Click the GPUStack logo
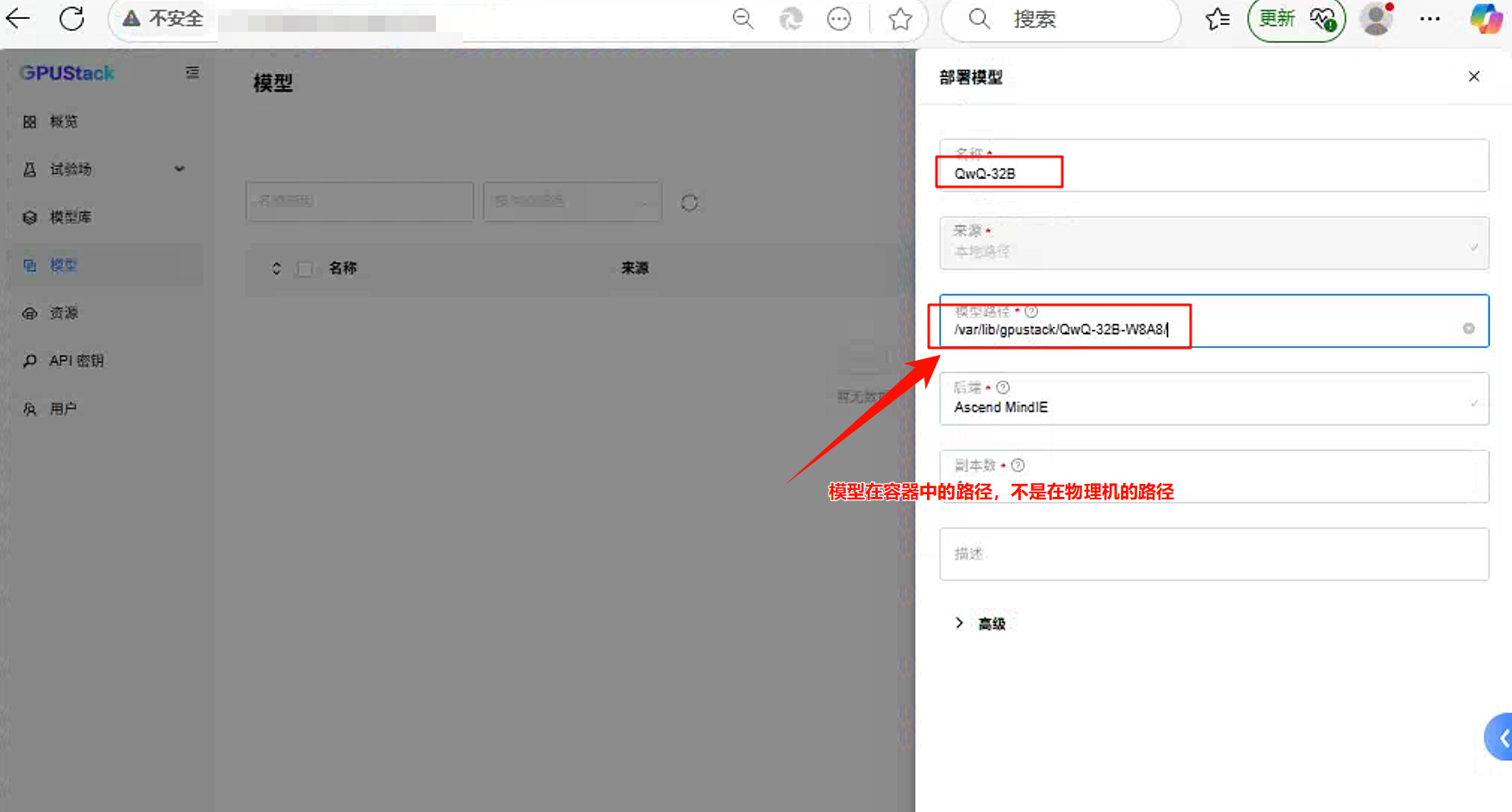1512x812 pixels. point(67,73)
